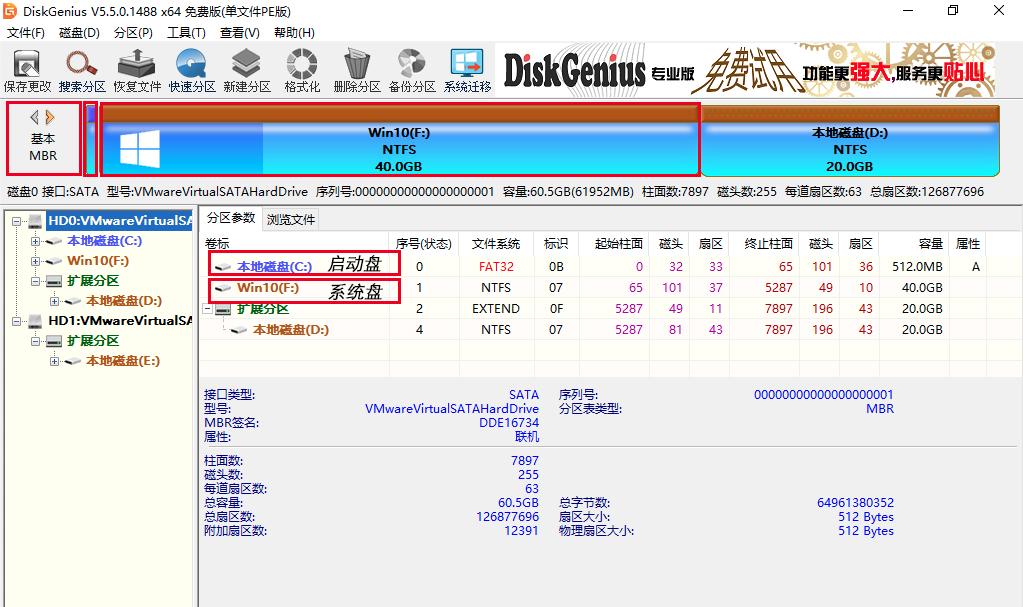Collapse 扩展分区 row in partition table

[x=207, y=309]
